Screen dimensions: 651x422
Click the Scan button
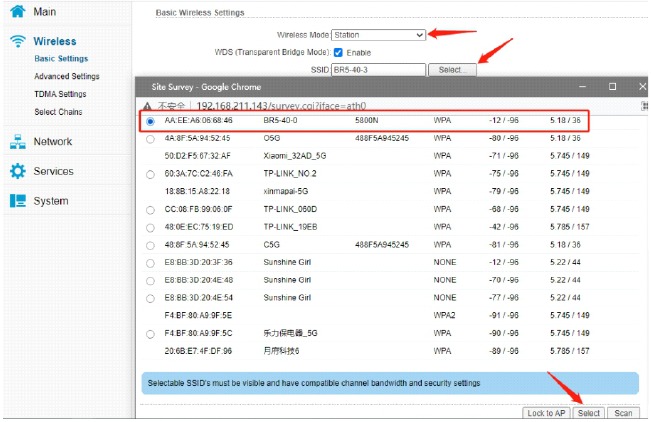coord(623,413)
